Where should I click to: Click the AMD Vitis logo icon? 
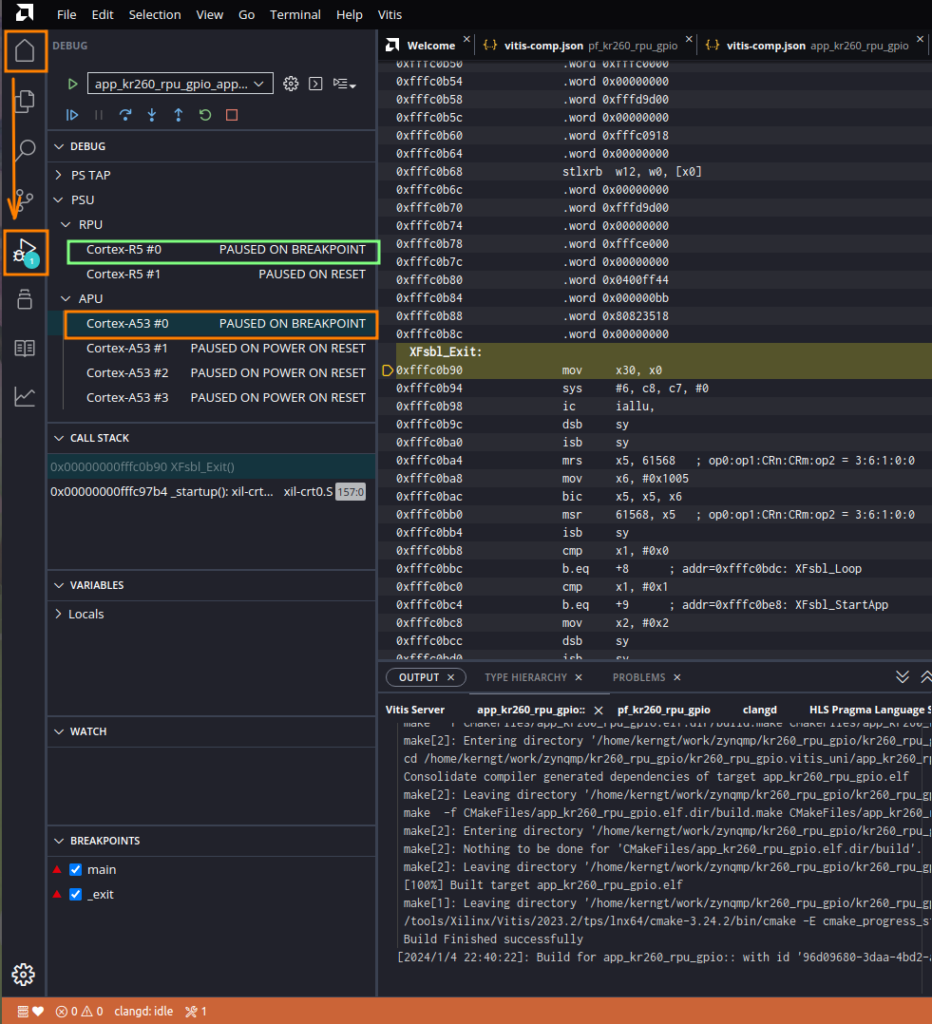pos(25,12)
